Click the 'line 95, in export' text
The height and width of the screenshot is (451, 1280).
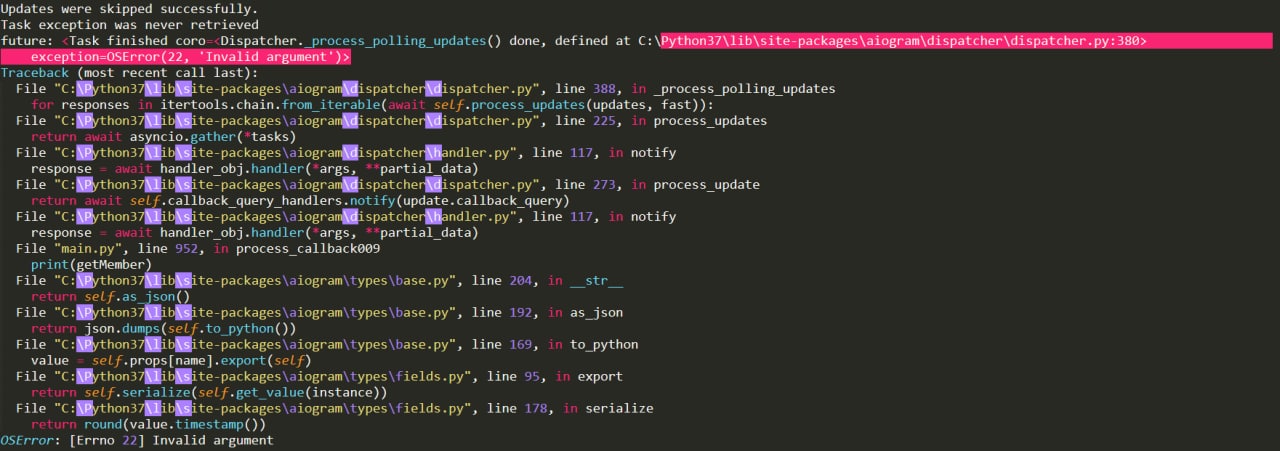click(x=554, y=376)
